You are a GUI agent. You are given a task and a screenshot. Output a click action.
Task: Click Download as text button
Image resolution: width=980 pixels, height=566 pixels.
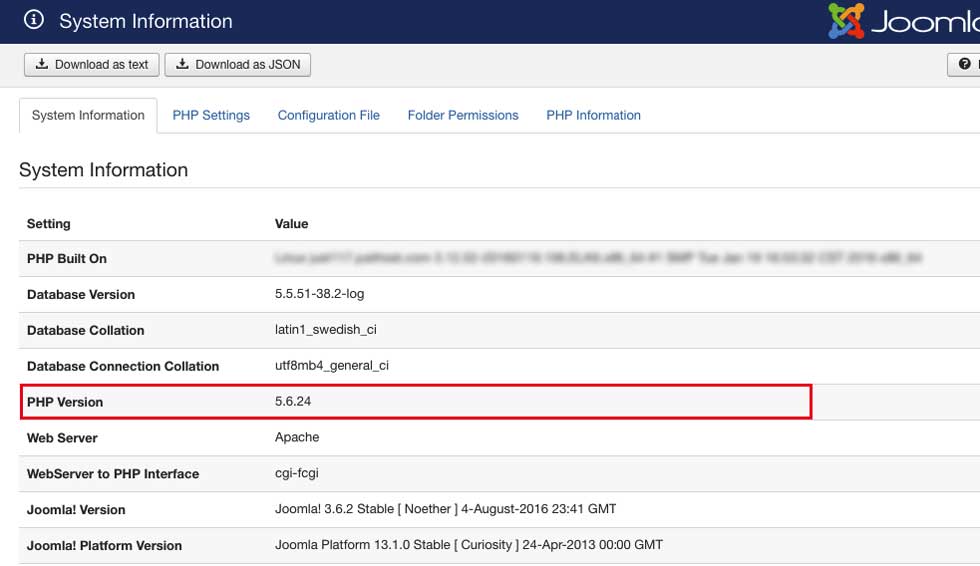tap(91, 64)
